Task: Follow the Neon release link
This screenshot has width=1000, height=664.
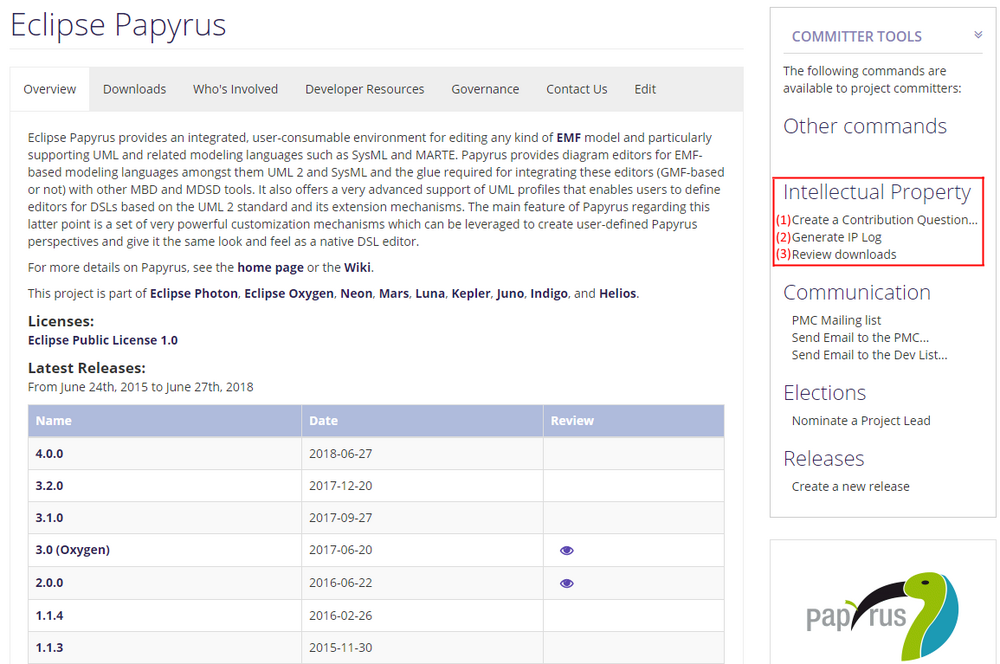Action: 356,293
